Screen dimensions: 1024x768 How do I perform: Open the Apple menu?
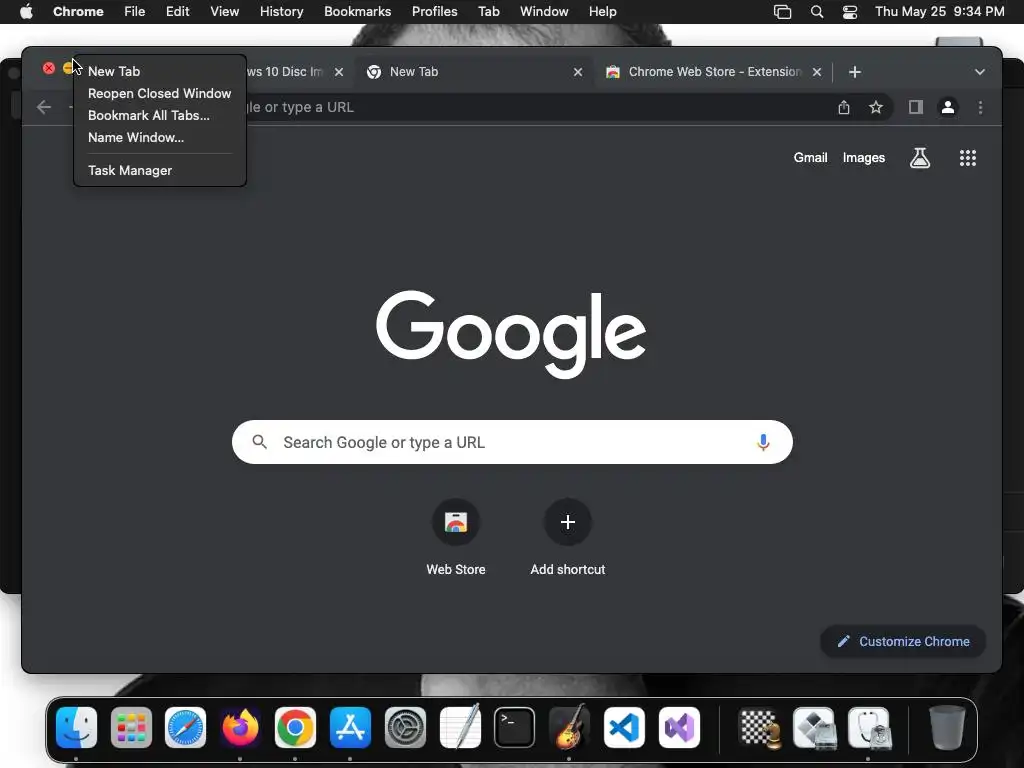click(26, 12)
